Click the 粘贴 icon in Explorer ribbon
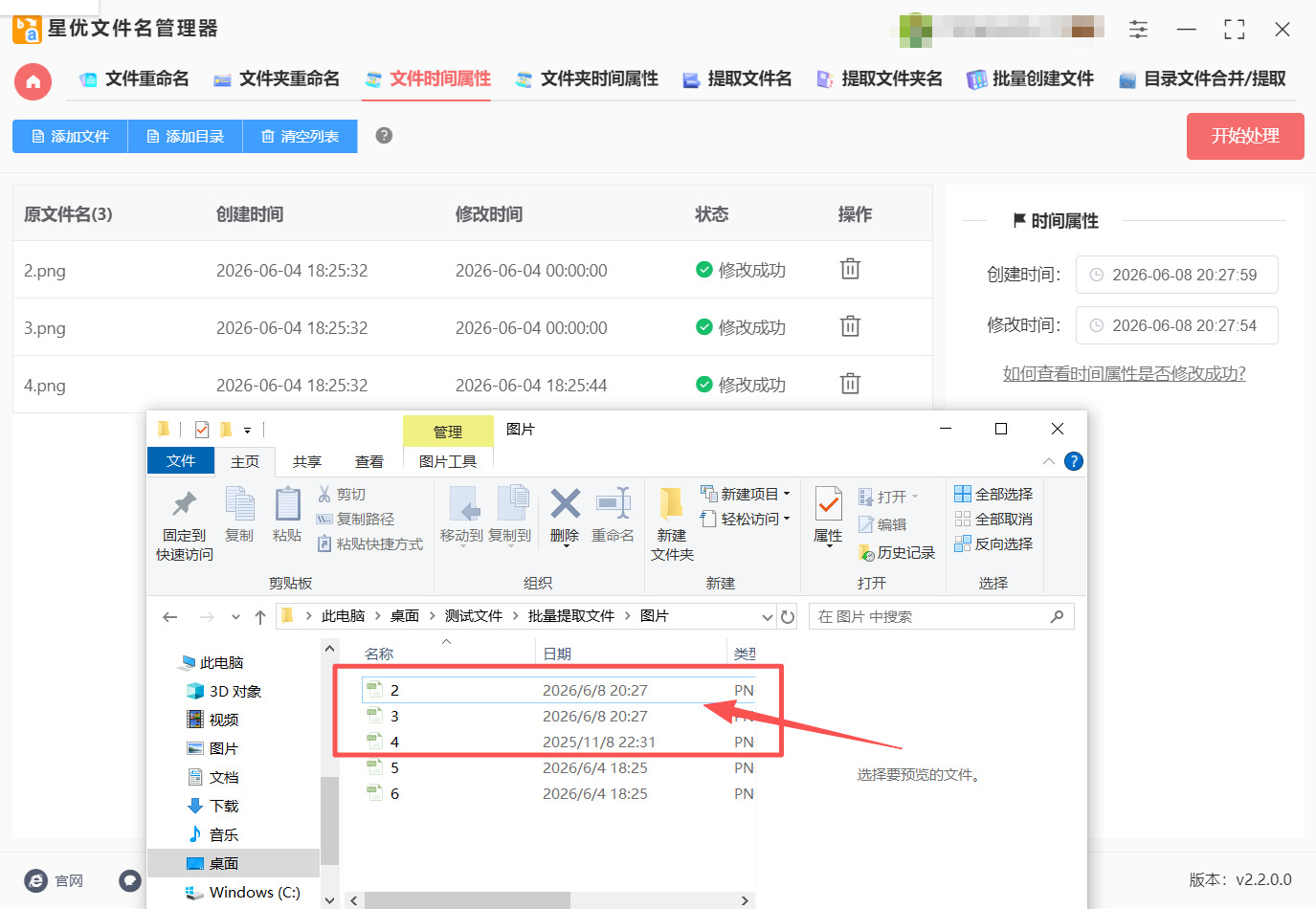The height and width of the screenshot is (909, 1316). 287,514
